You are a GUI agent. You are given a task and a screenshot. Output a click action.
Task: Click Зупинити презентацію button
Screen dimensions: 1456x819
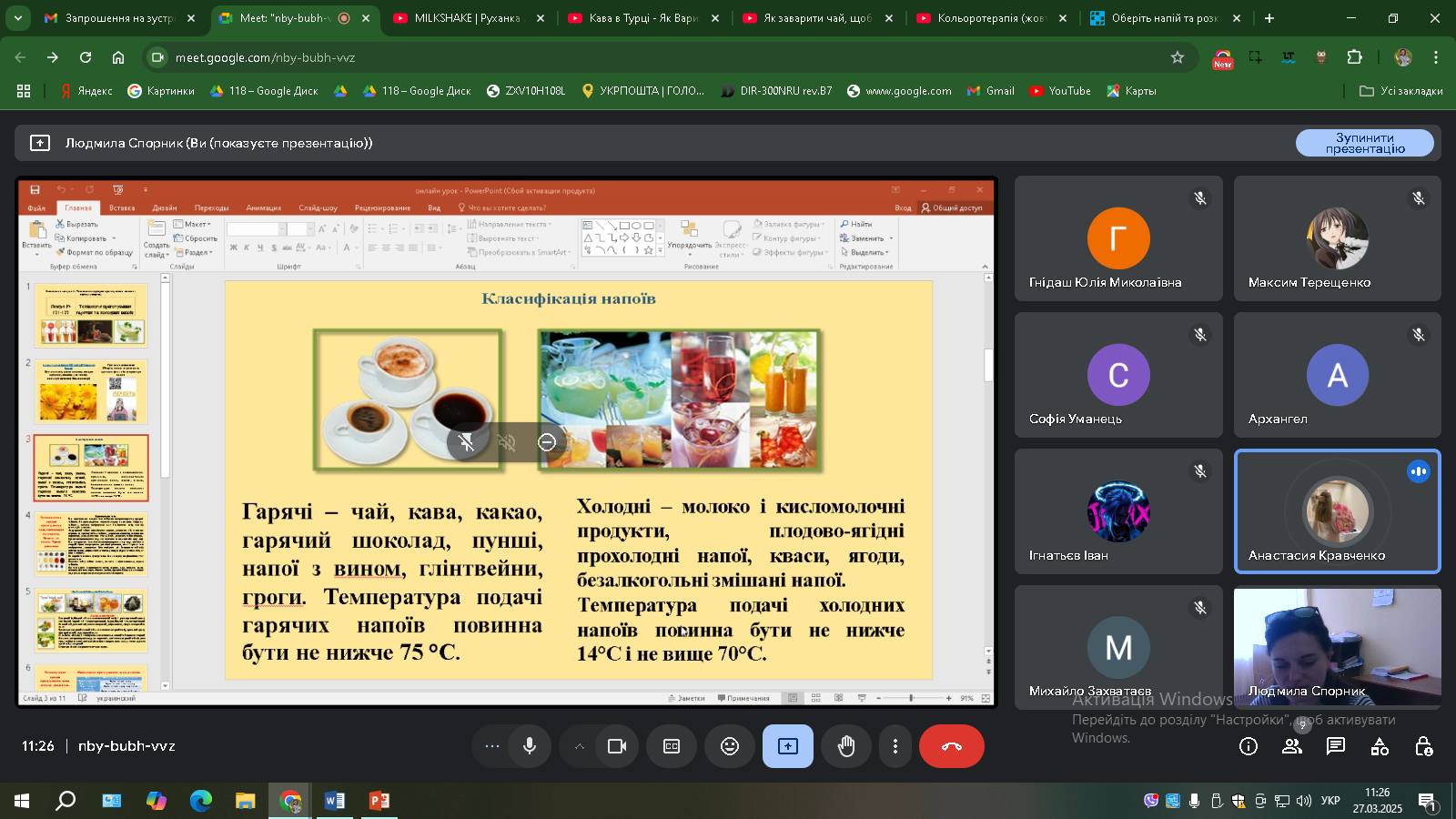click(x=1364, y=143)
